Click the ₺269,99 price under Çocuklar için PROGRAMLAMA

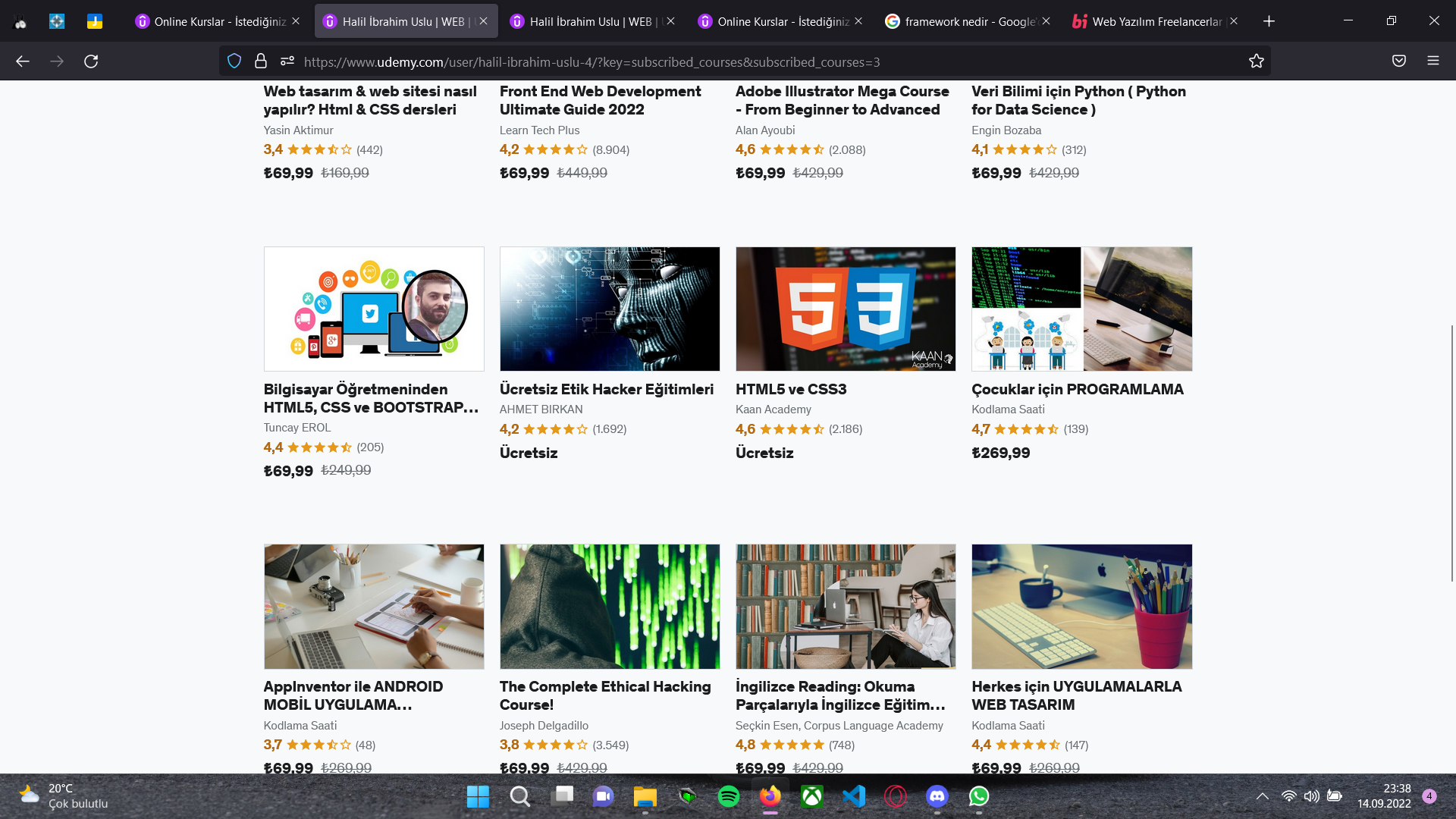1001,453
